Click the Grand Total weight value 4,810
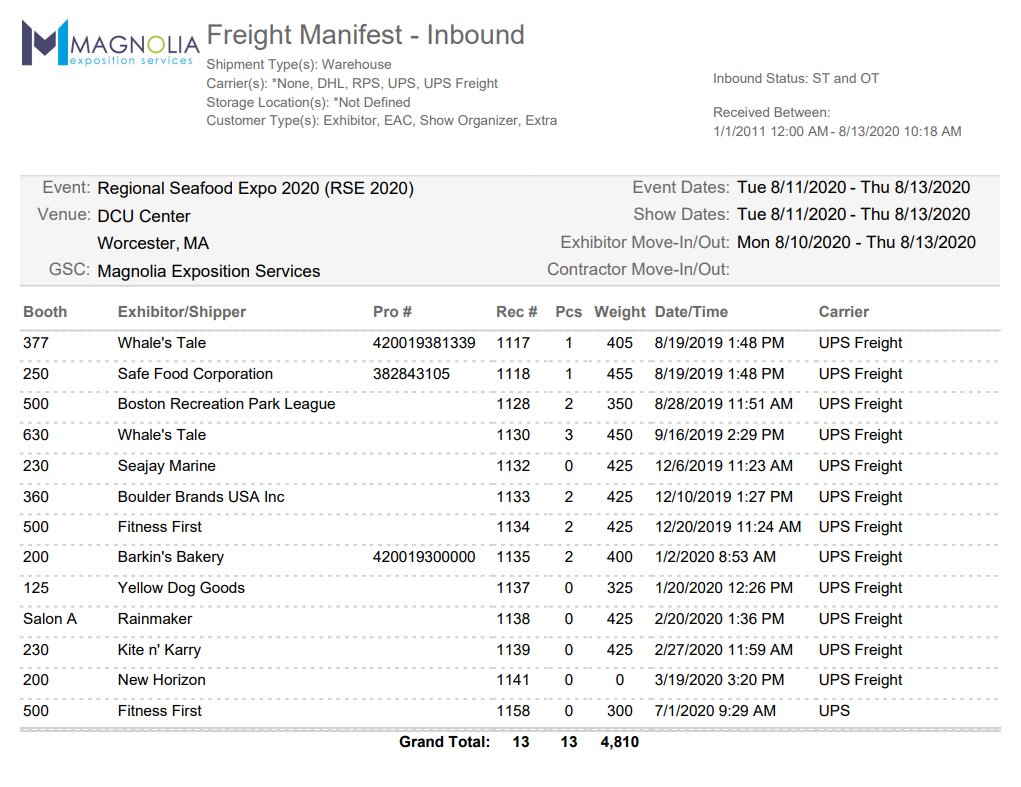This screenshot has width=1021, height=787. [619, 742]
